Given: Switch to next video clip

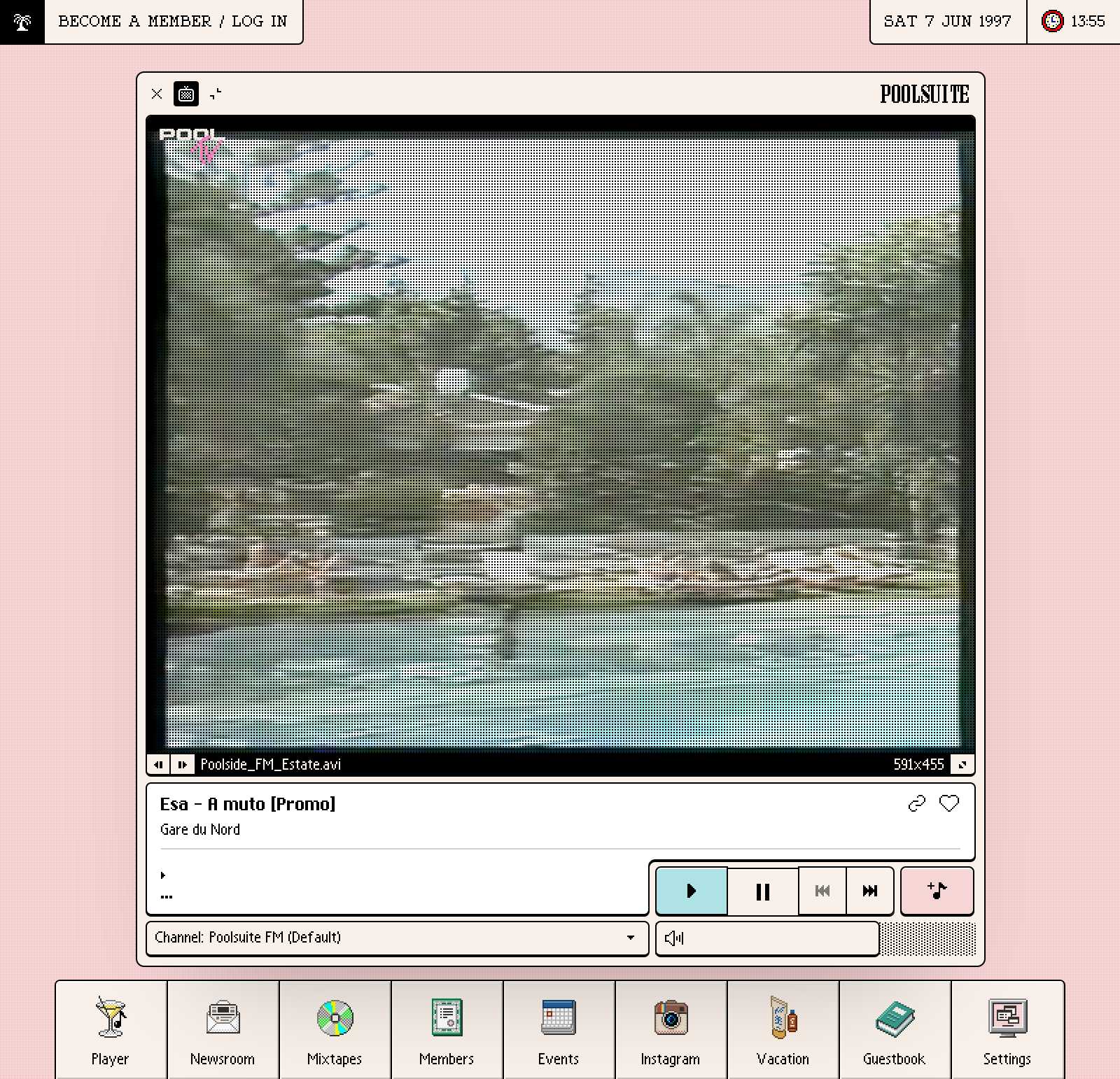Looking at the screenshot, I should 182,764.
